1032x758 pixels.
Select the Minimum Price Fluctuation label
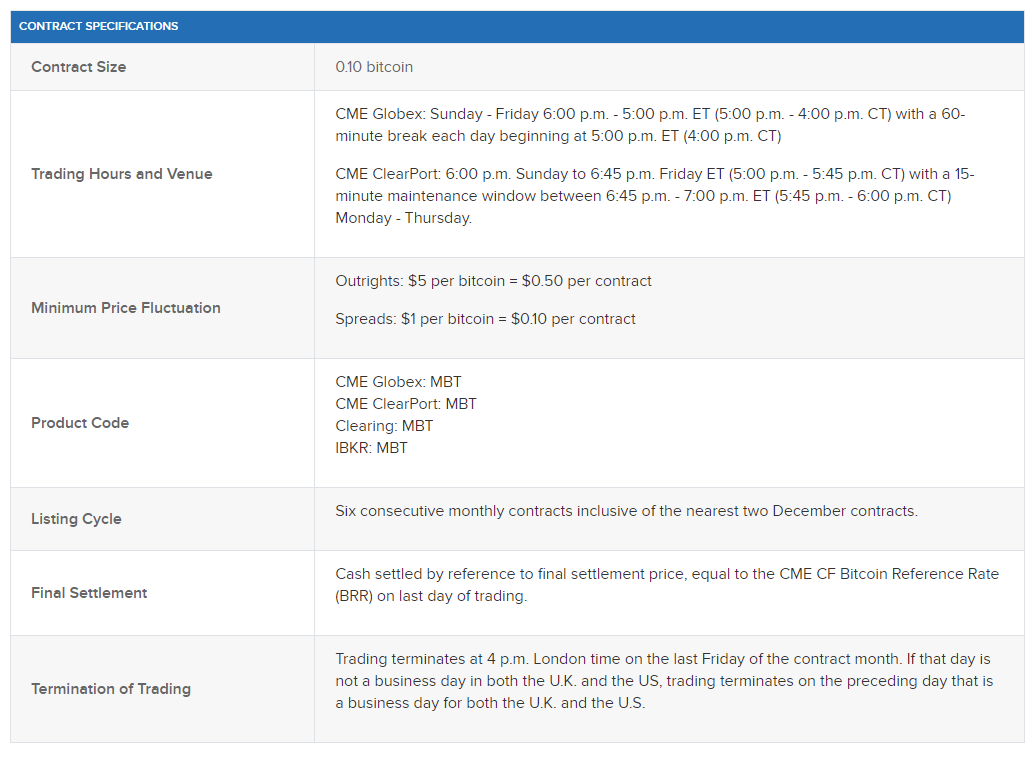pos(126,308)
